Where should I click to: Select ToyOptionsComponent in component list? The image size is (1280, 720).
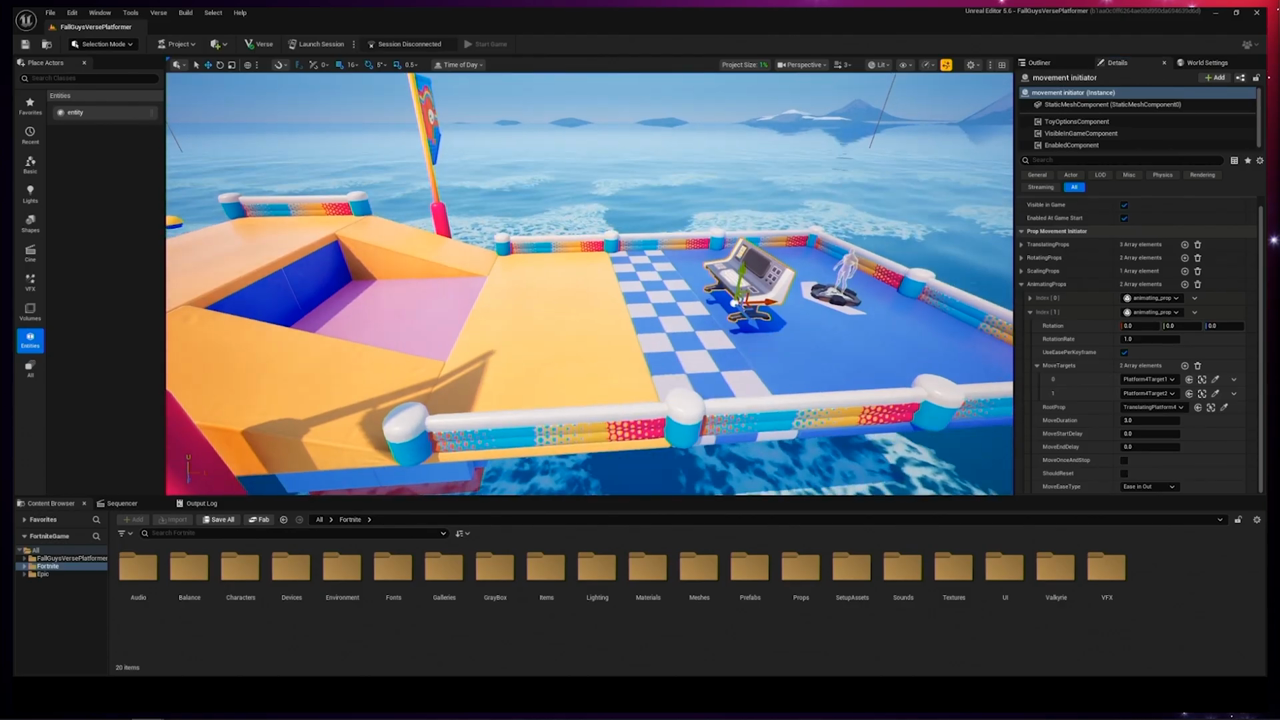[1076, 122]
